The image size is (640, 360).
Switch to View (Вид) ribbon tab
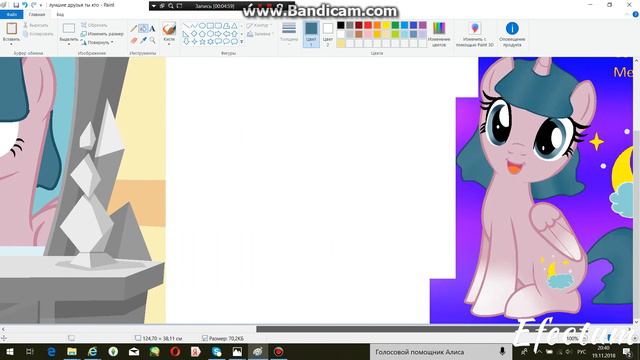click(60, 14)
